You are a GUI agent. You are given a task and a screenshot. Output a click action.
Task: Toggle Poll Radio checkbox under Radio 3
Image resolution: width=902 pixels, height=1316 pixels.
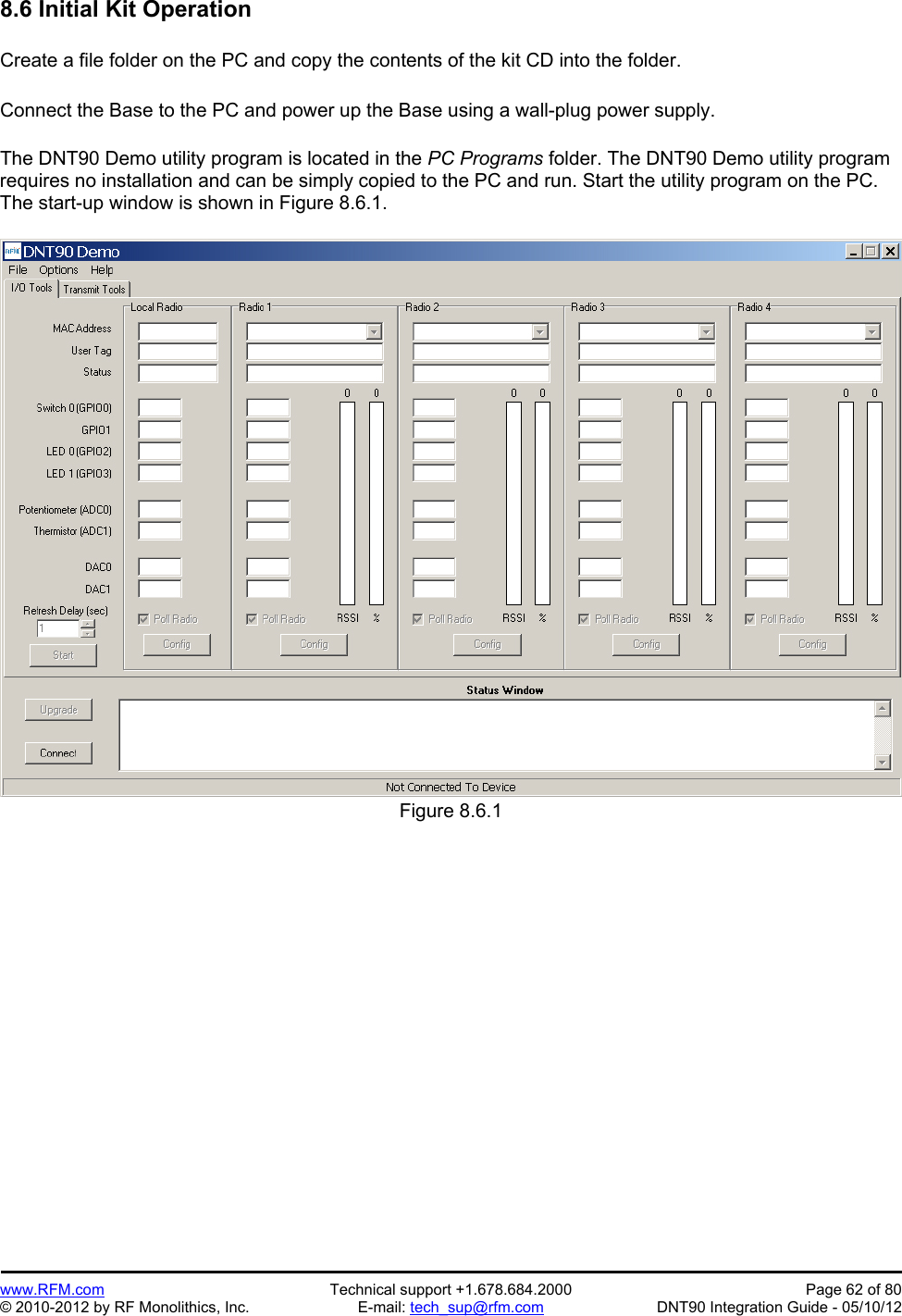click(584, 619)
